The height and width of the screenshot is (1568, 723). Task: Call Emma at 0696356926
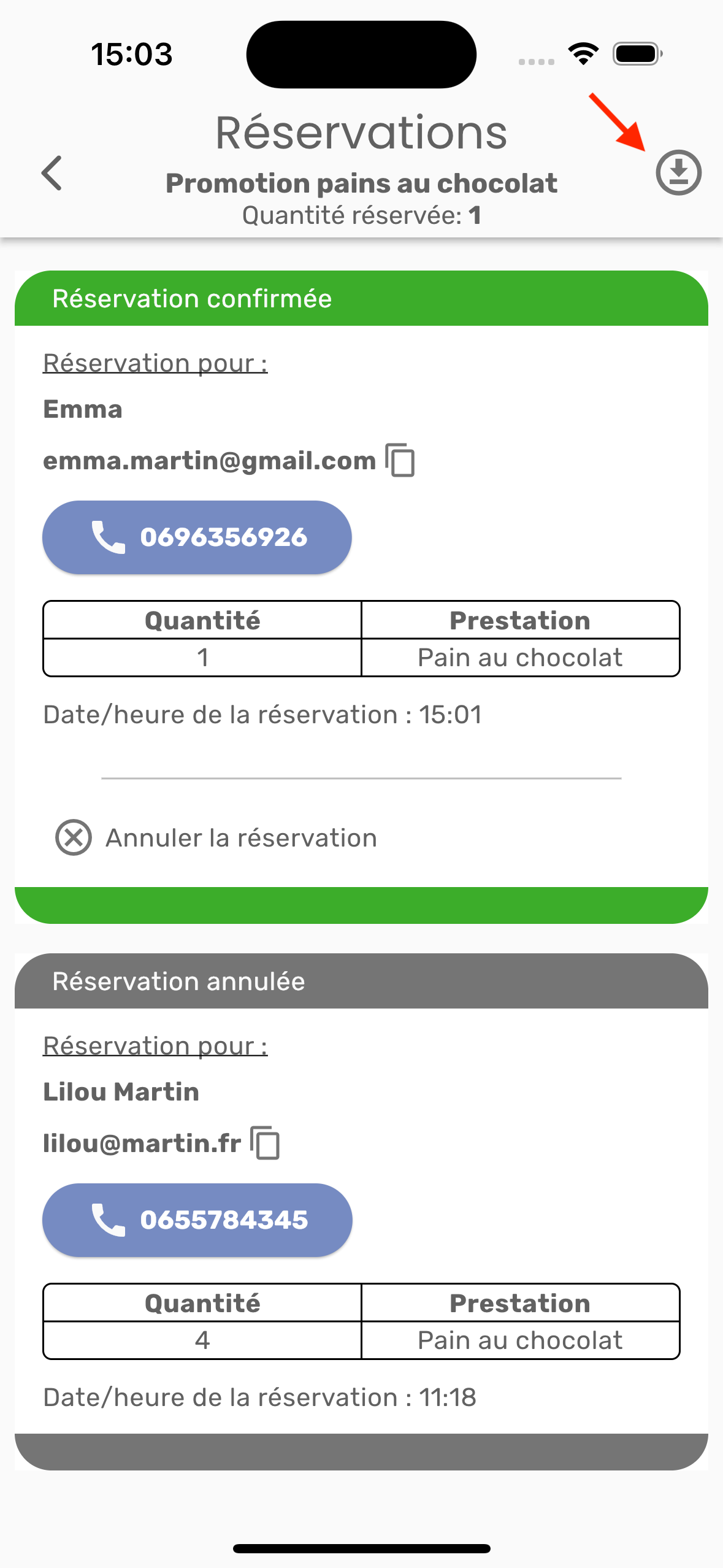pyautogui.click(x=223, y=537)
